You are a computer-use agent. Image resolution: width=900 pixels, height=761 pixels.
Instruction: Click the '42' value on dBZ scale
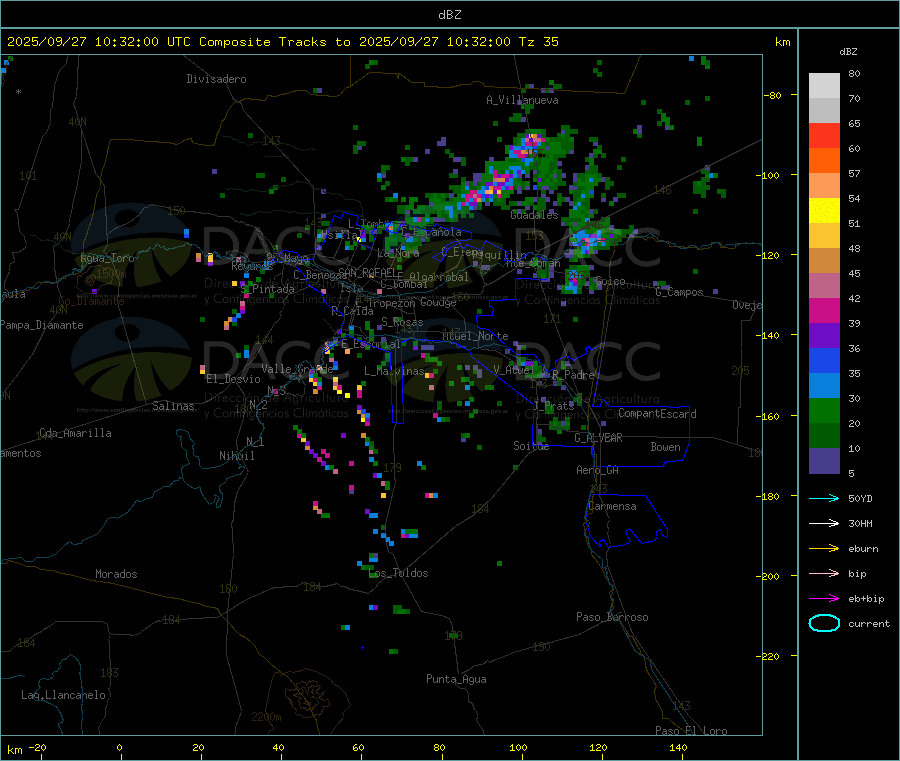pyautogui.click(x=854, y=298)
